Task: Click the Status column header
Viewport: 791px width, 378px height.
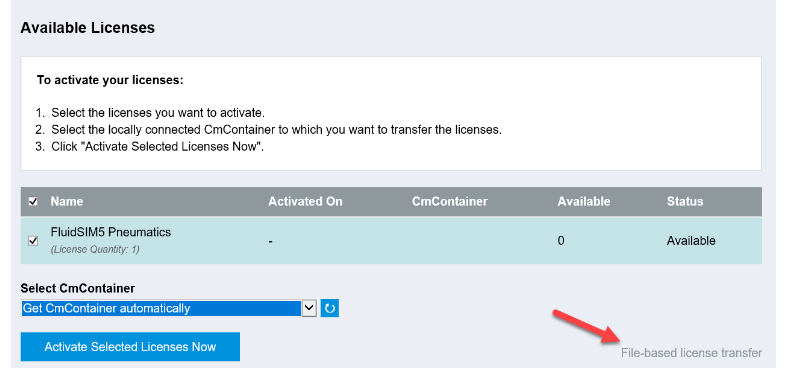Action: tap(685, 201)
